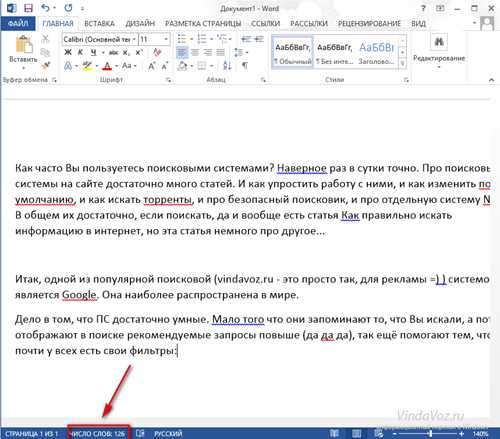Toggle Strikethrough (abc) formatting

pos(114,53)
